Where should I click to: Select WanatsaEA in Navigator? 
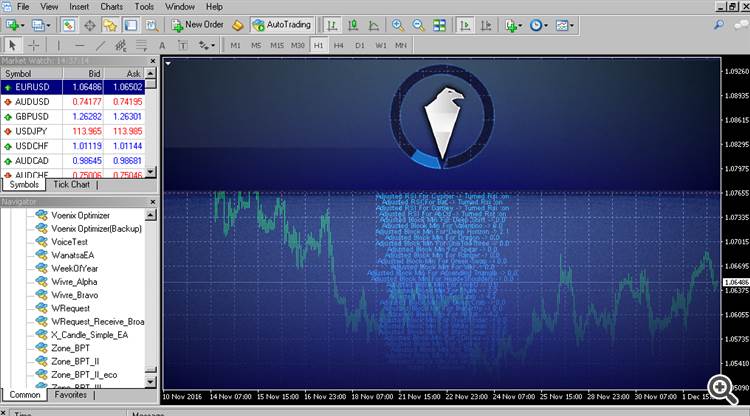pos(73,255)
